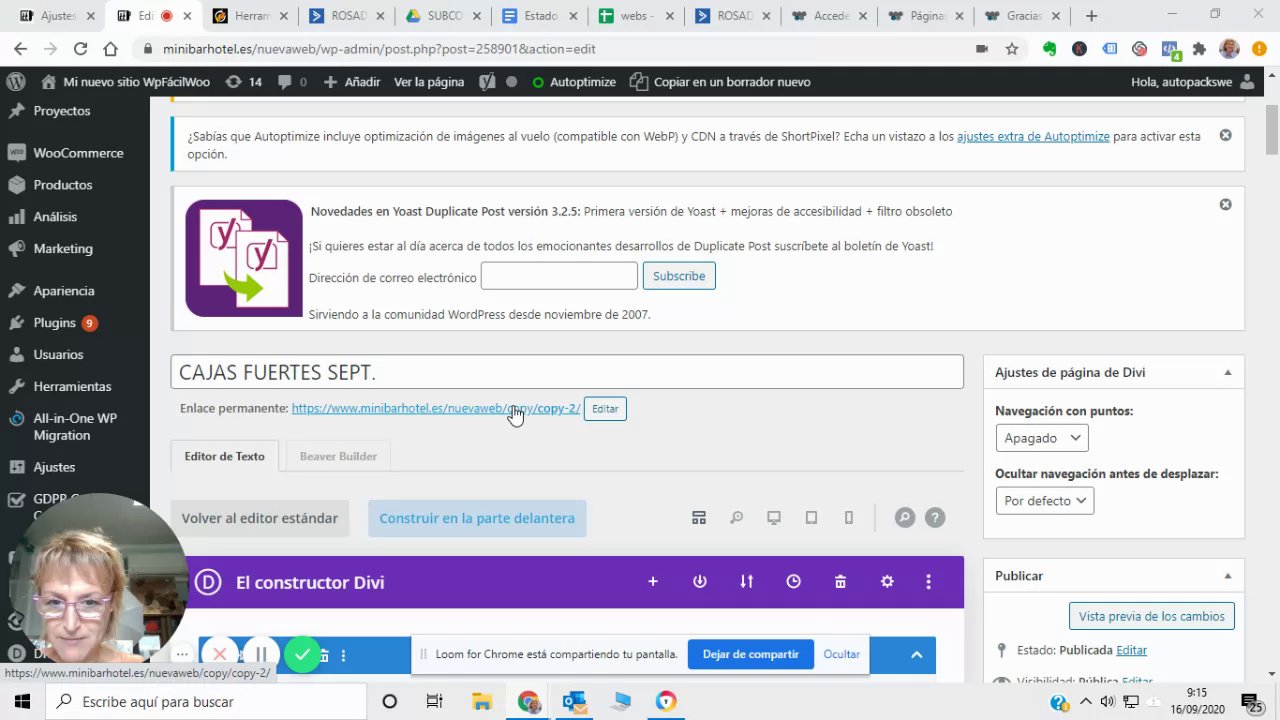Collapse the blue section chevron
Image resolution: width=1280 pixels, height=720 pixels.
(x=916, y=654)
